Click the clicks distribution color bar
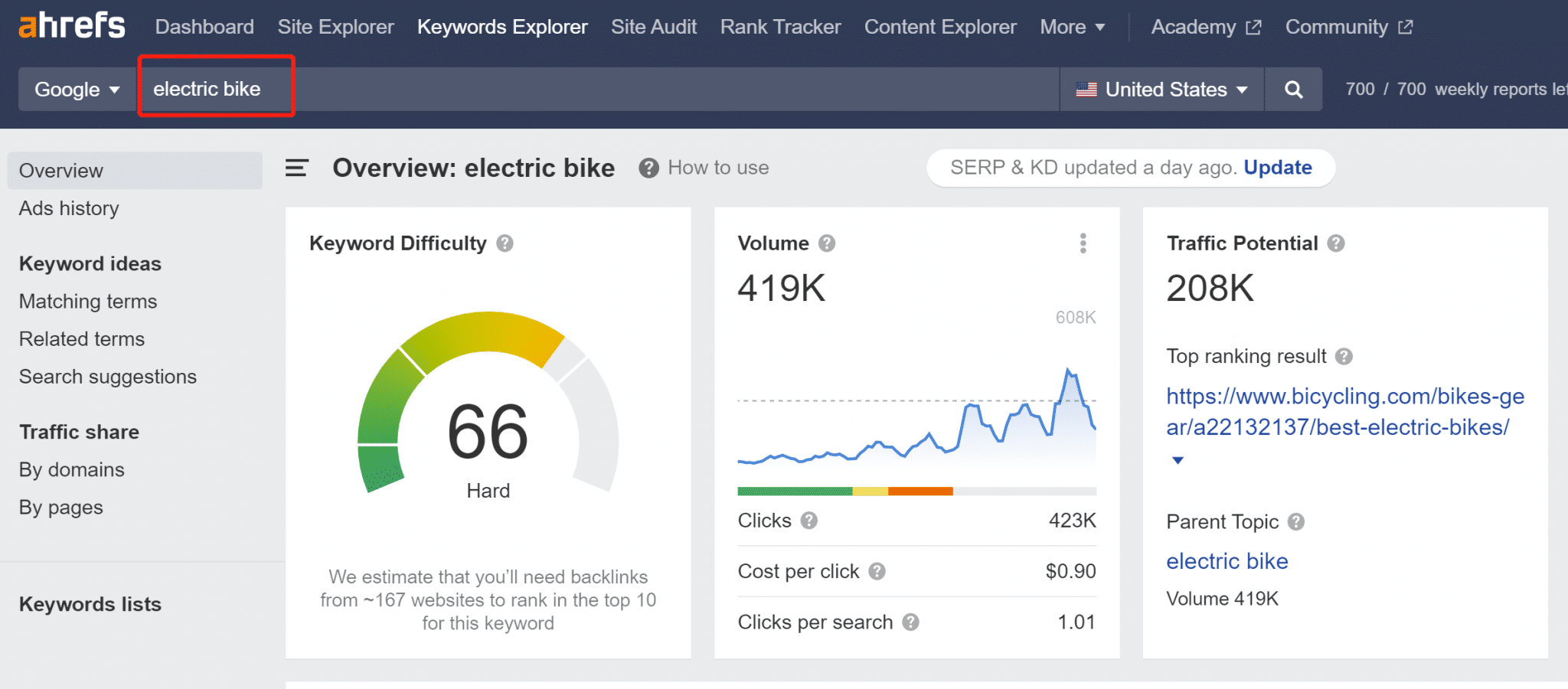Screen dimensions: 1568x689 coord(916,491)
